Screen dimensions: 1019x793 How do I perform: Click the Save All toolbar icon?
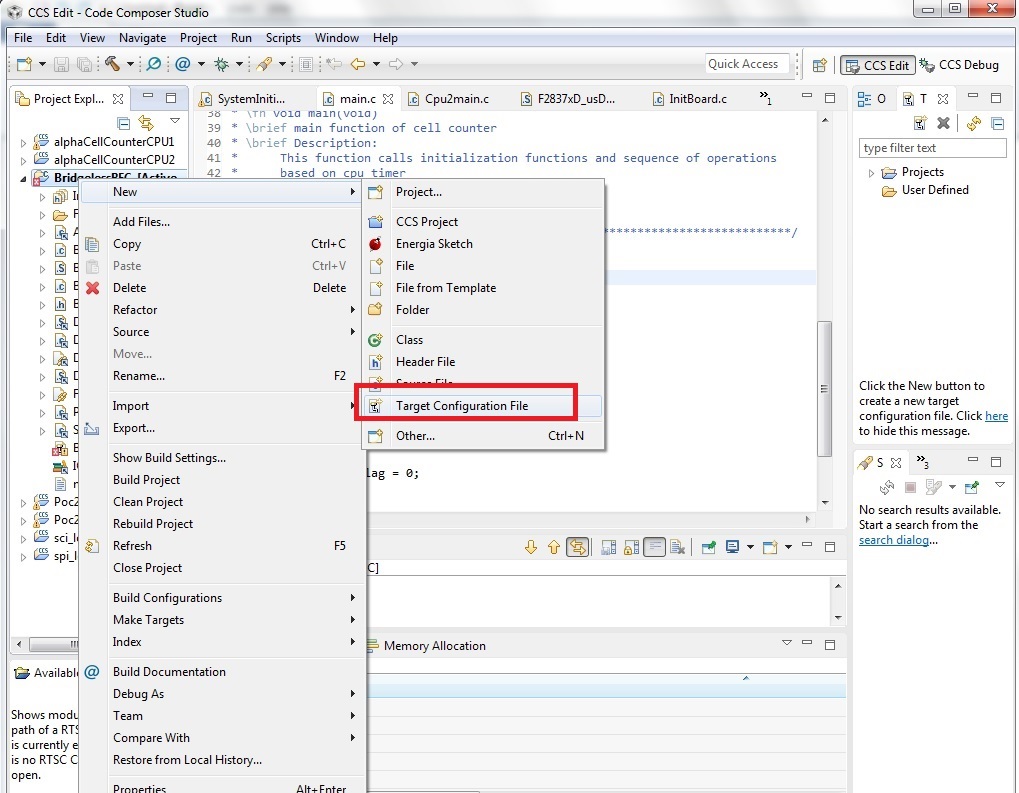tap(84, 64)
